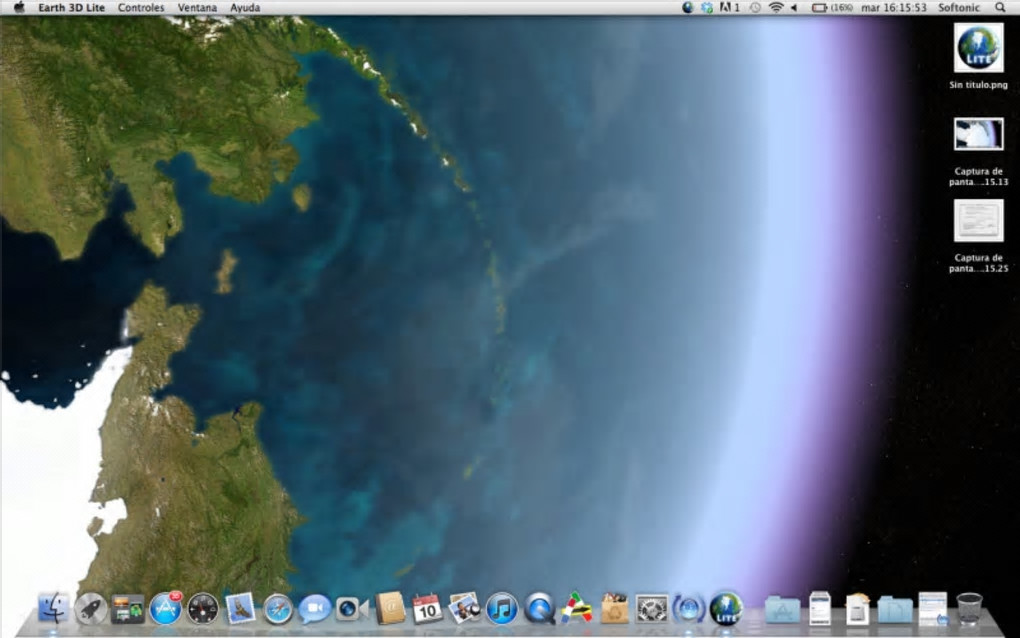Screen dimensions: 1020x638
Task: Open Dashboard from the Dock
Action: click(x=202, y=609)
